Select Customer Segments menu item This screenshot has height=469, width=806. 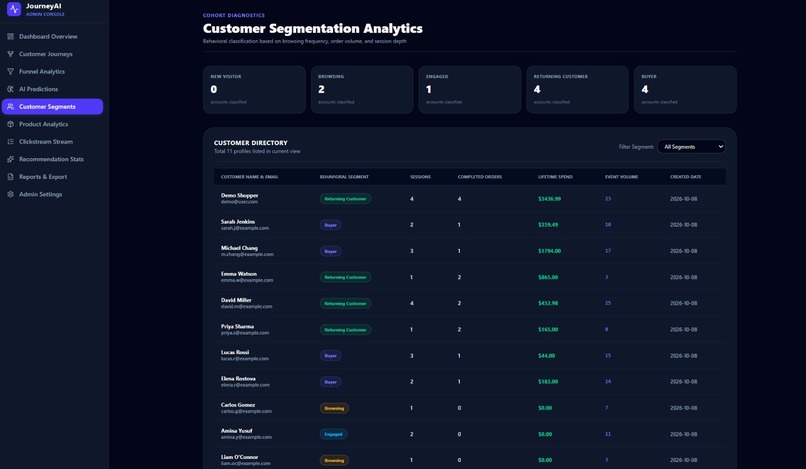pos(52,106)
